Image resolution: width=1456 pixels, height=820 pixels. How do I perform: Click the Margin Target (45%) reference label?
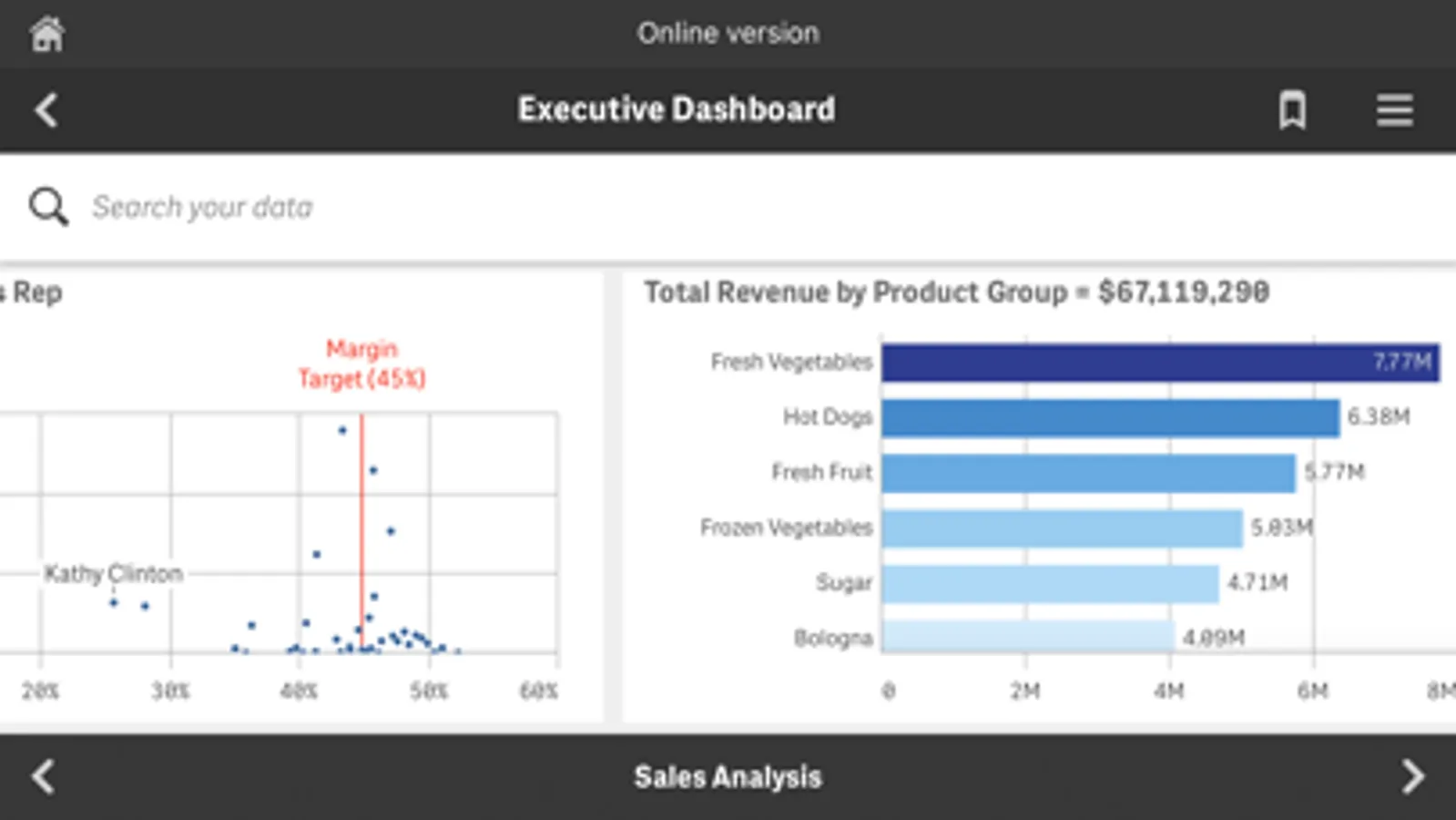tap(361, 364)
